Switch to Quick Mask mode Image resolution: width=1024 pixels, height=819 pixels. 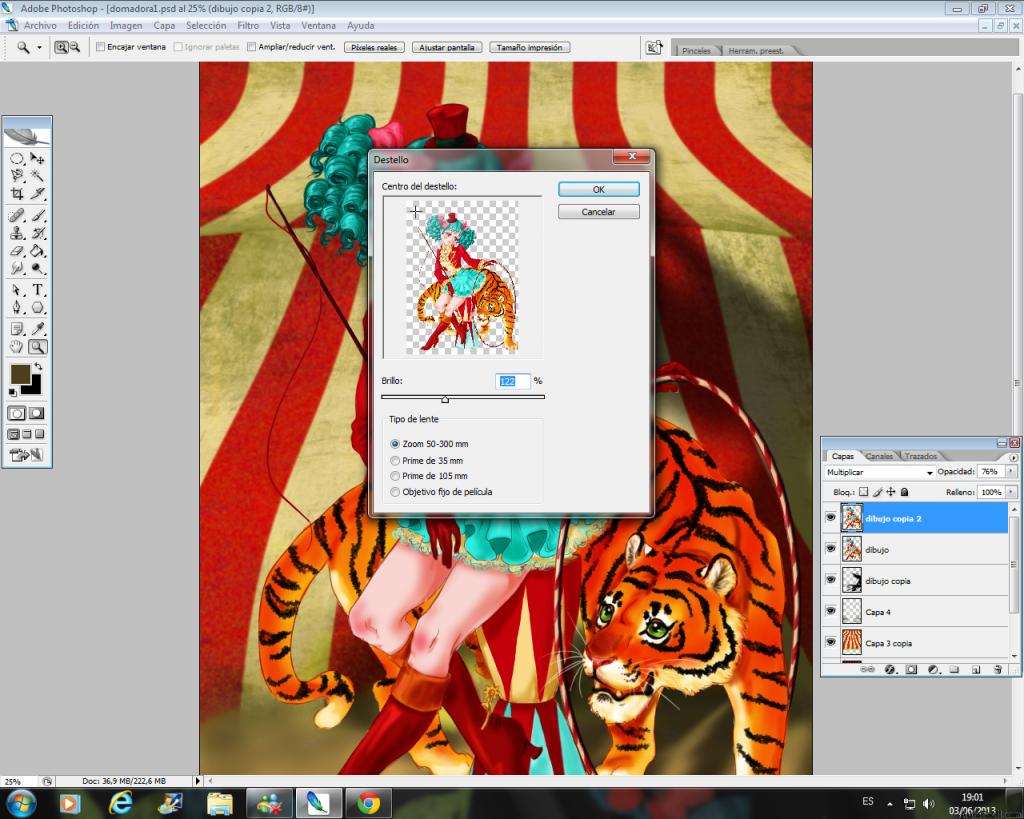pyautogui.click(x=37, y=413)
